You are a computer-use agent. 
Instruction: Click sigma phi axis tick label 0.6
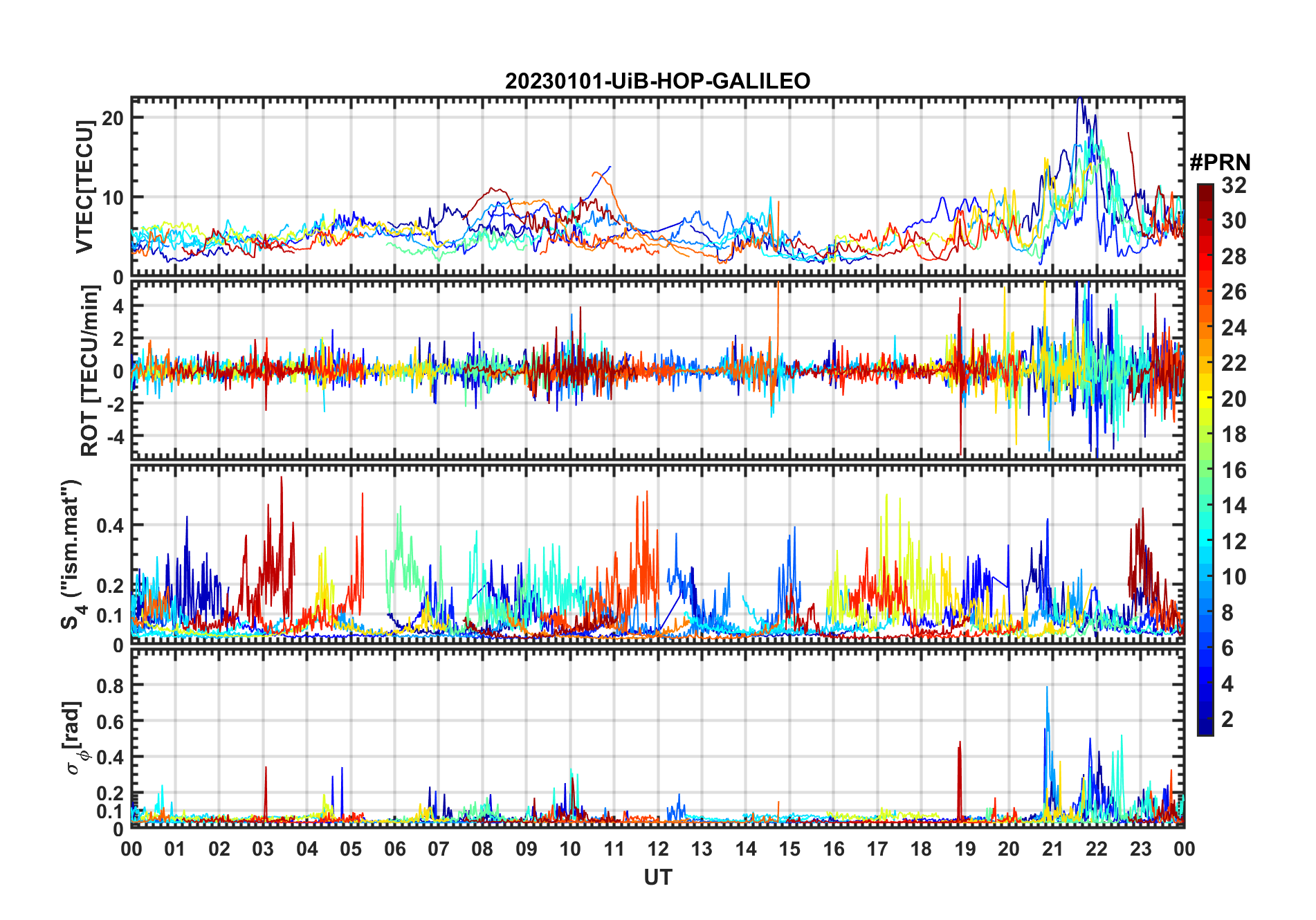click(x=110, y=722)
